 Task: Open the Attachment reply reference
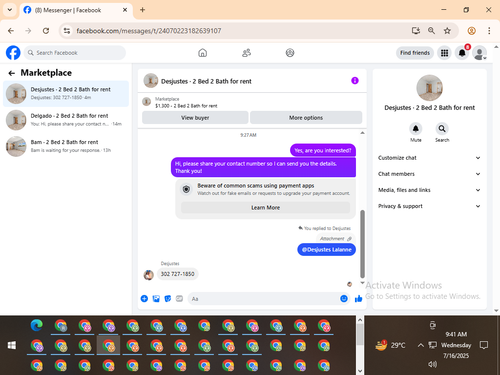(x=336, y=239)
